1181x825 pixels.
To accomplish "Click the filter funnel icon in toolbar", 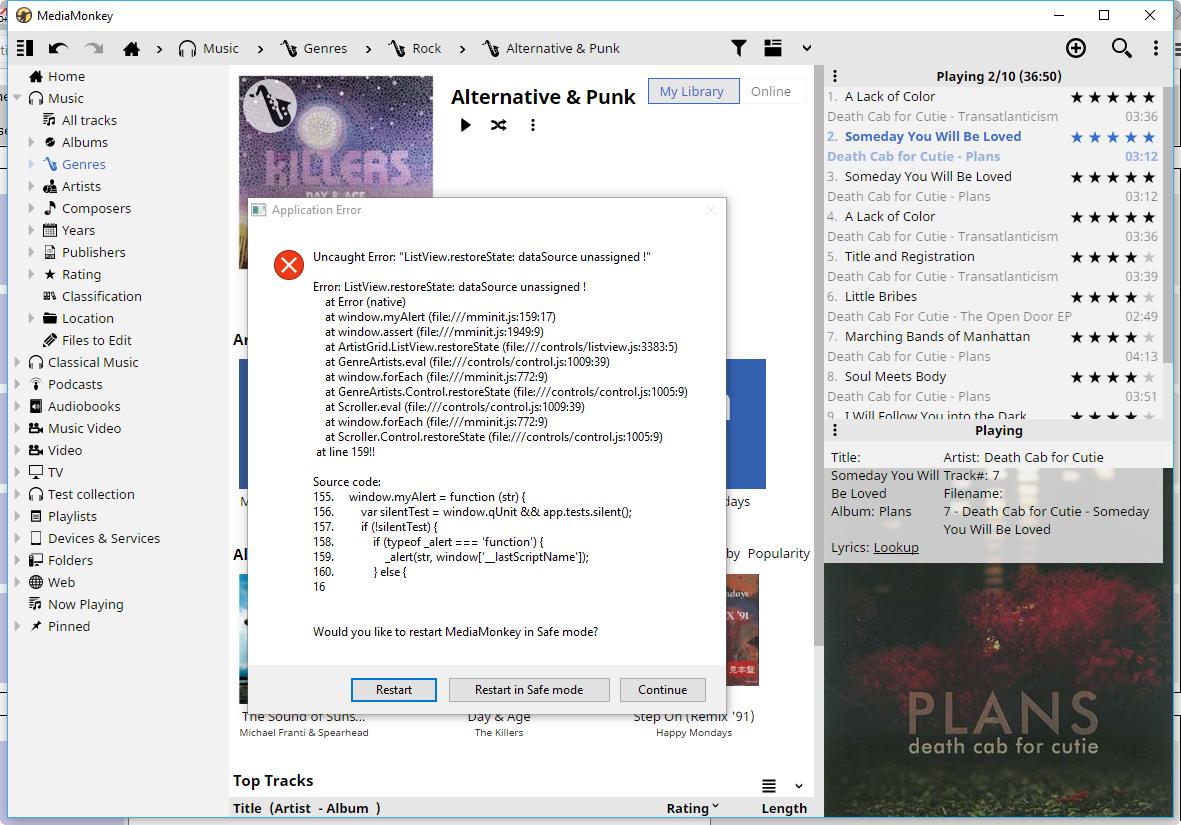I will [738, 48].
